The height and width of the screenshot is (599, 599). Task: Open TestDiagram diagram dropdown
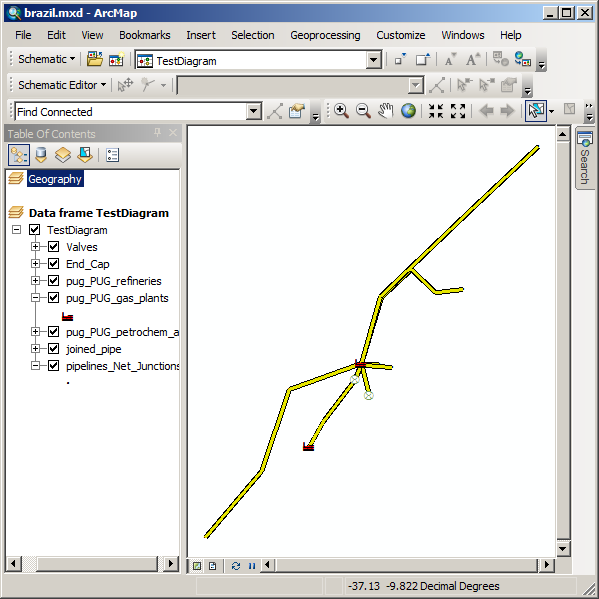[373, 60]
